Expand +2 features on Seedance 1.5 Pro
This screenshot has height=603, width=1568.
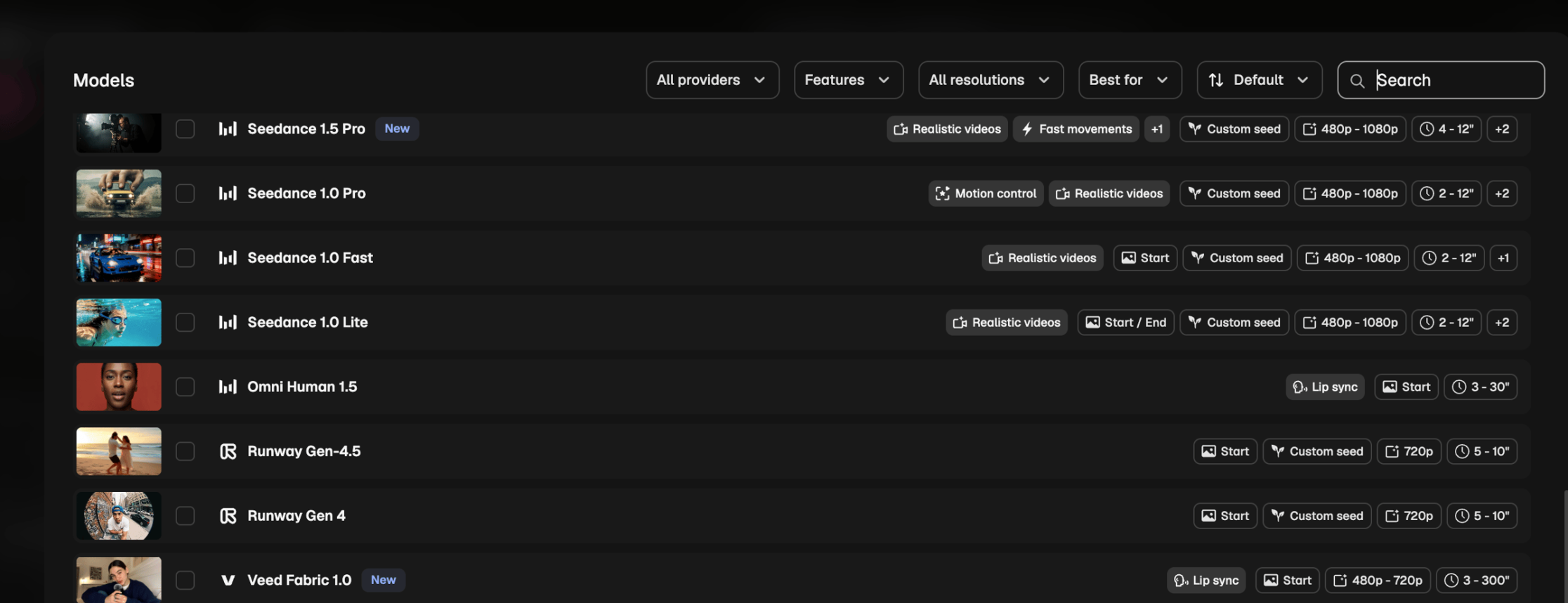pos(1502,129)
